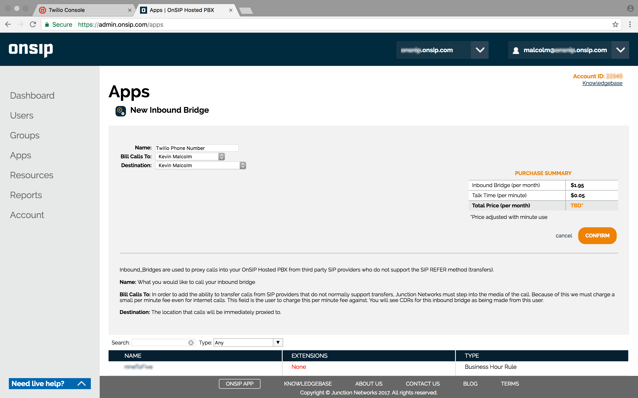The height and width of the screenshot is (398, 638).
Task: Open ABOUT US footer link
Action: click(x=369, y=384)
